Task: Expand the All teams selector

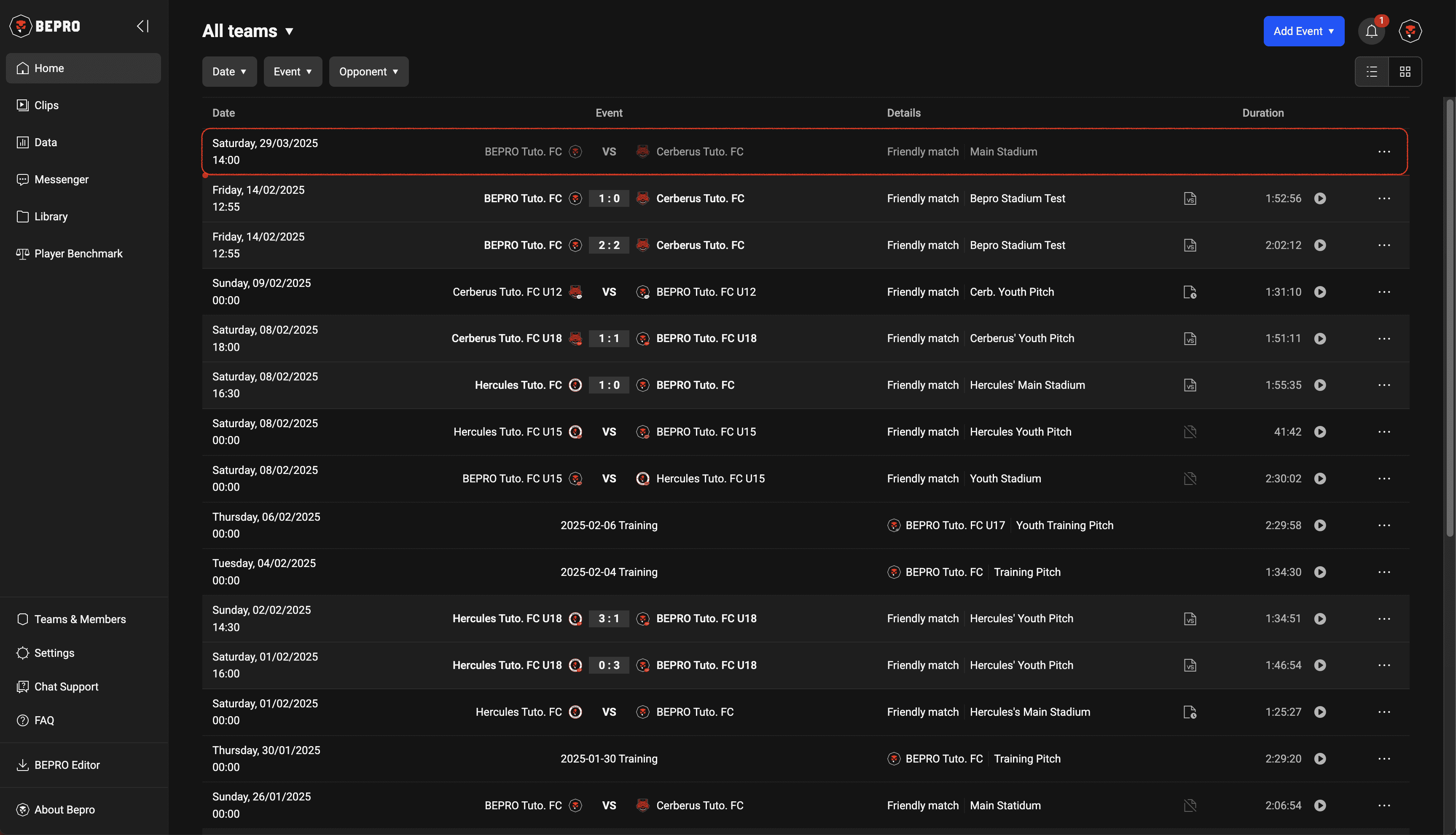Action: (x=248, y=31)
